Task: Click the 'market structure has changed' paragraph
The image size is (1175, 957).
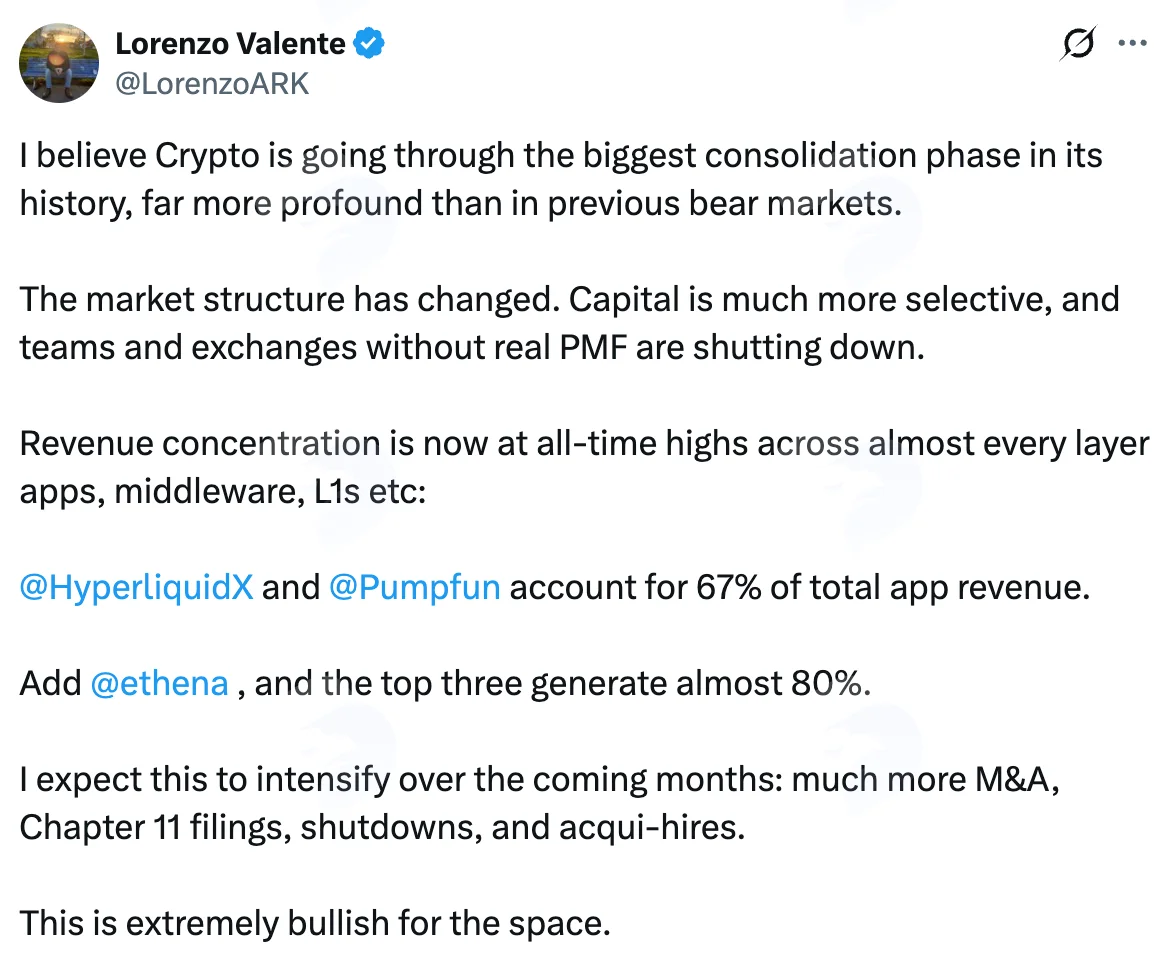Action: (570, 323)
